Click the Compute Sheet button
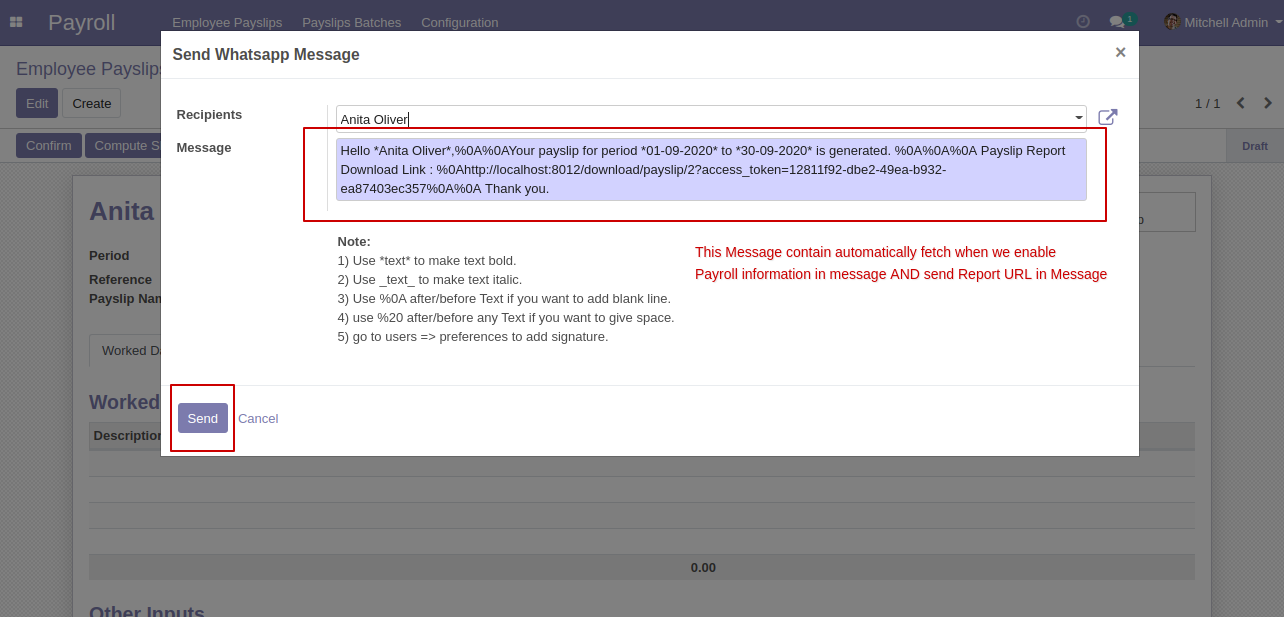This screenshot has height=617, width=1284. [x=123, y=145]
